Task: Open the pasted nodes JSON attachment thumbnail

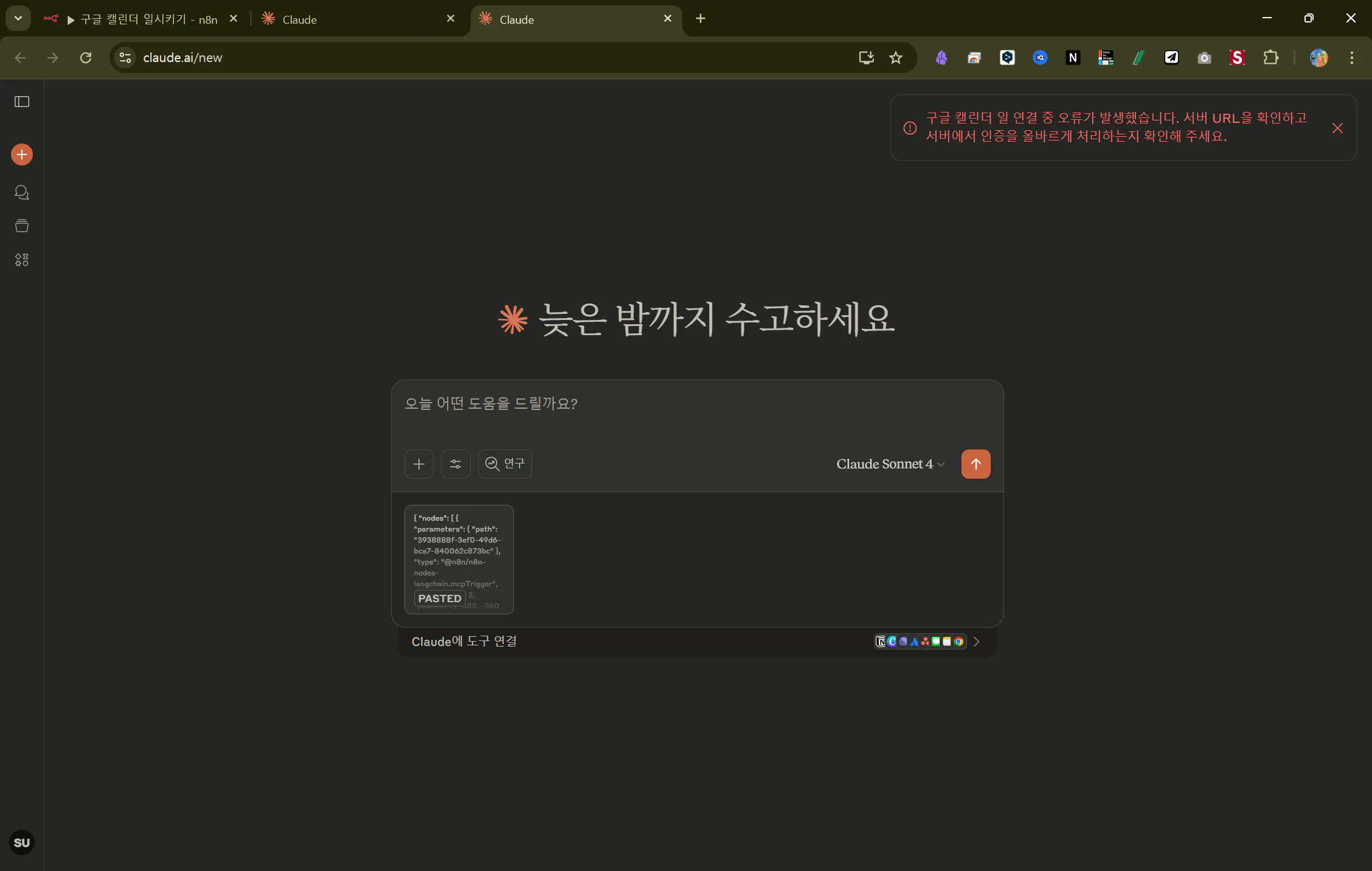Action: [x=459, y=560]
